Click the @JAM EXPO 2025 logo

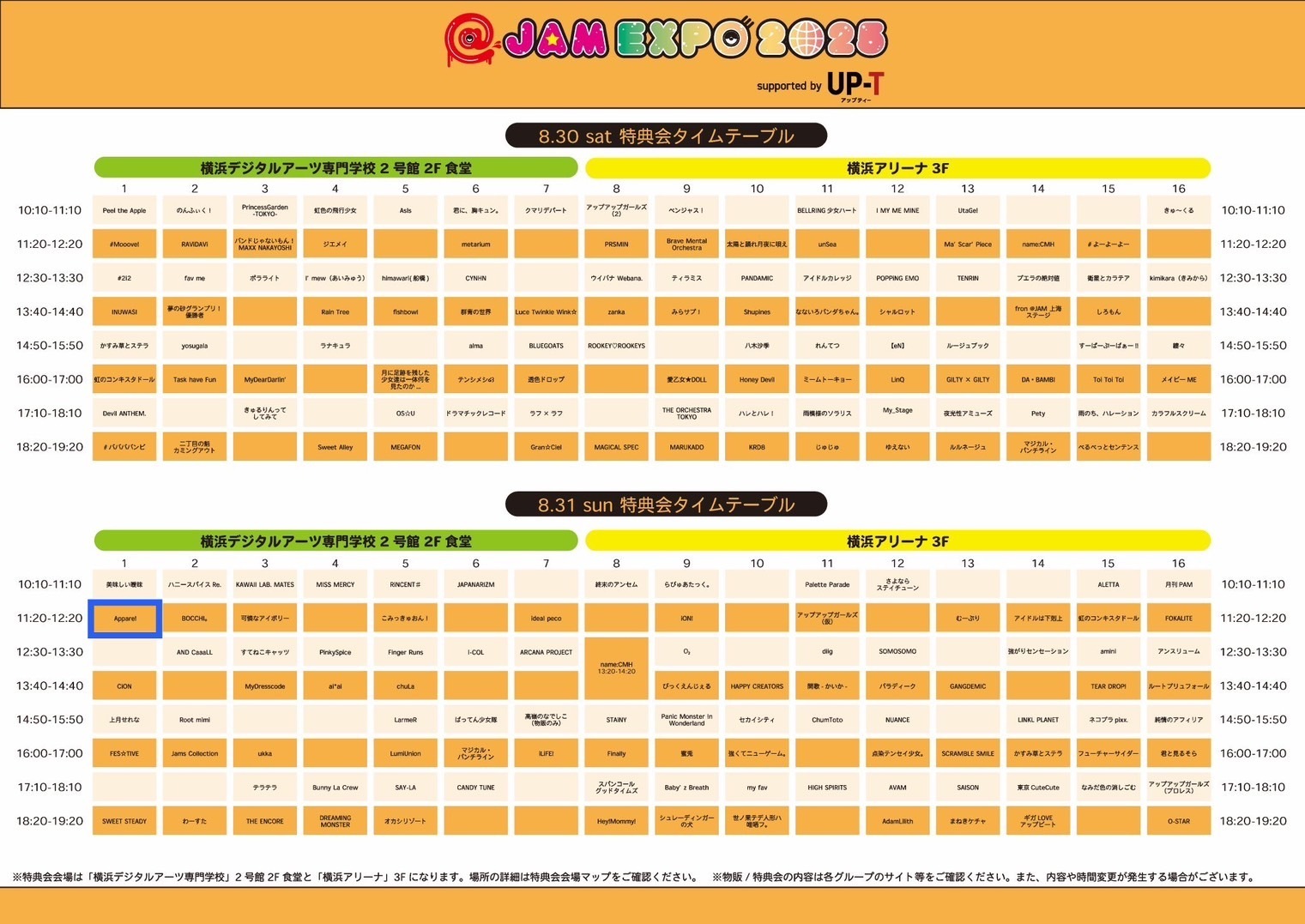tap(666, 41)
